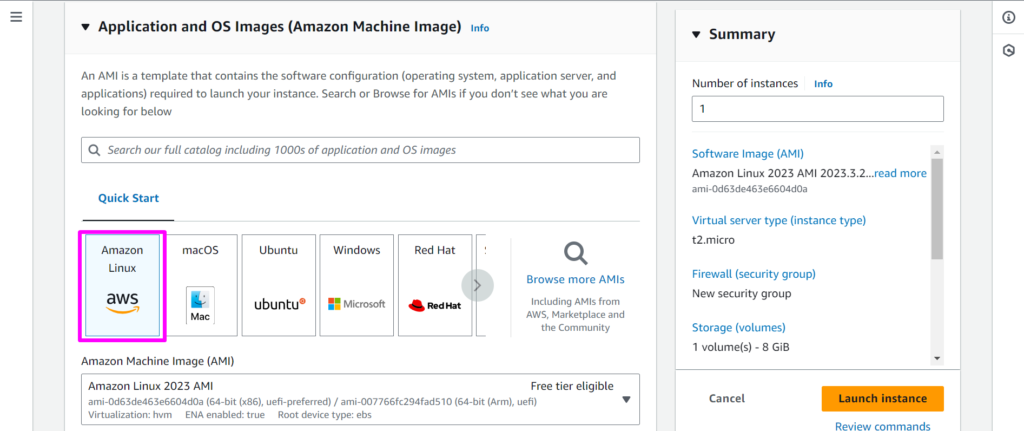Open the hamburger navigation menu
The height and width of the screenshot is (431, 1024).
(x=16, y=18)
